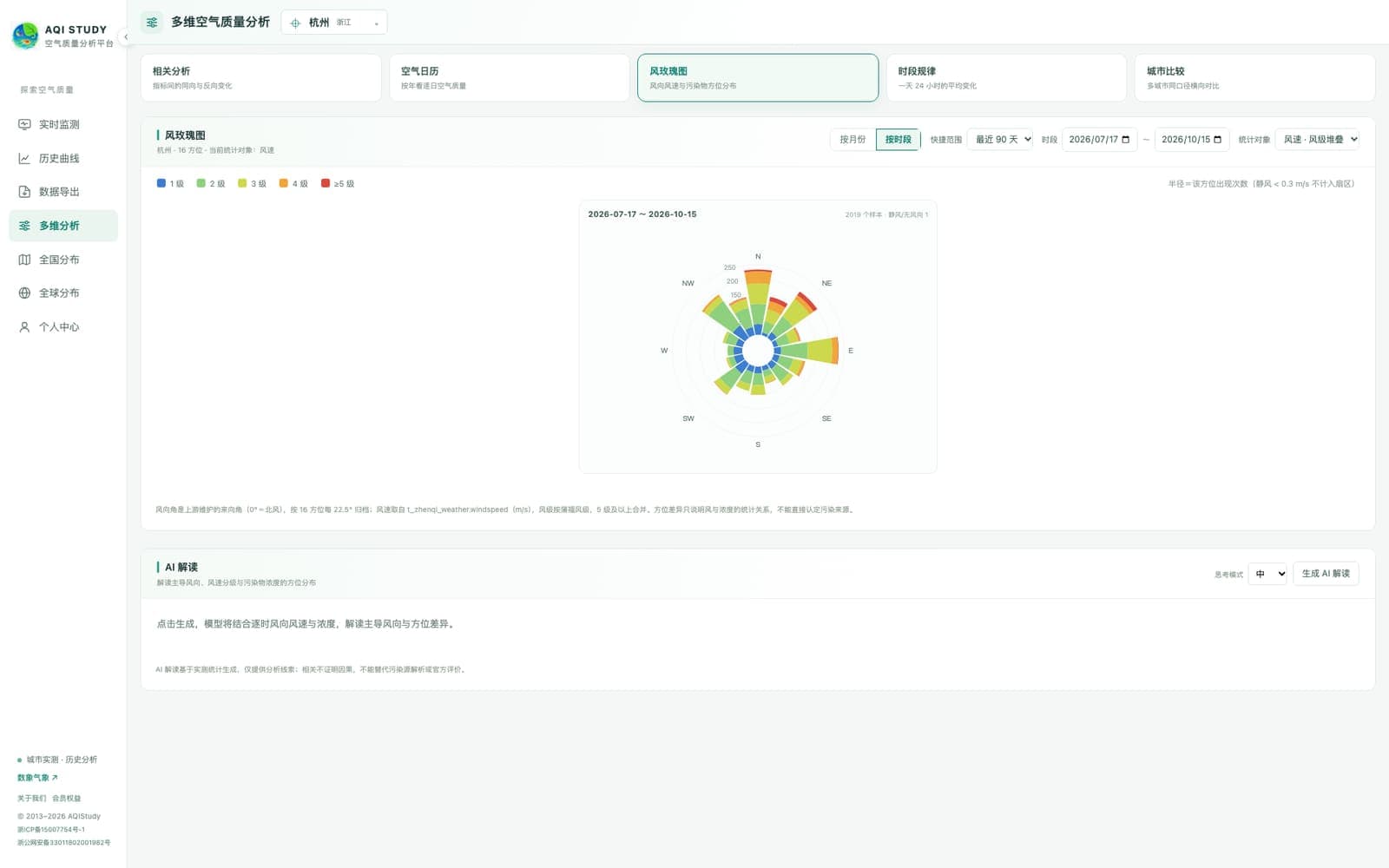Screen dimensions: 1389x868
Task: Open the 数象气象 external link
Action: (37, 778)
